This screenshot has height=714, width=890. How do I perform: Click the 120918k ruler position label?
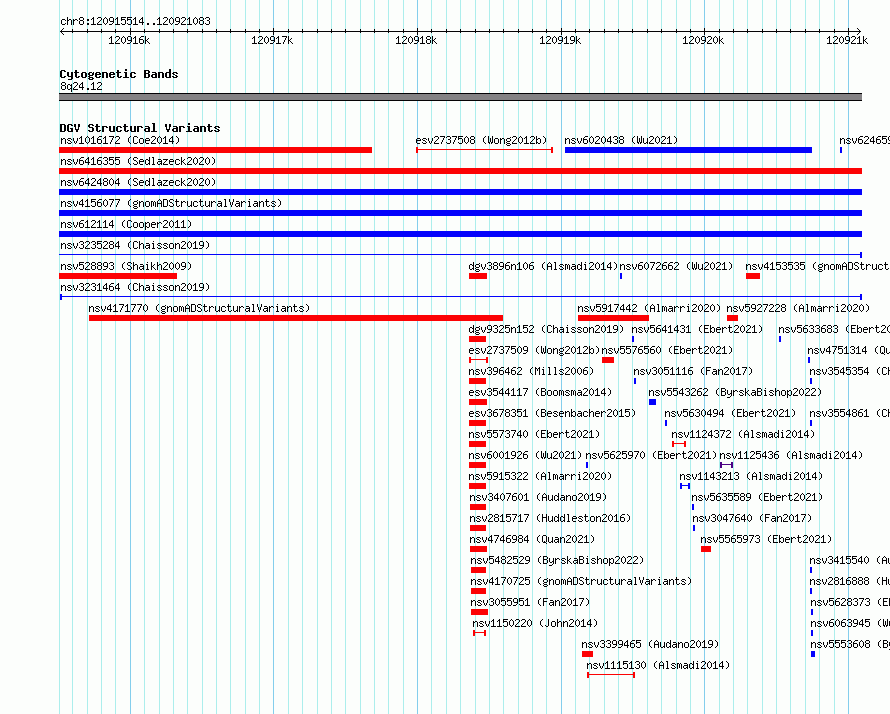pyautogui.click(x=416, y=40)
